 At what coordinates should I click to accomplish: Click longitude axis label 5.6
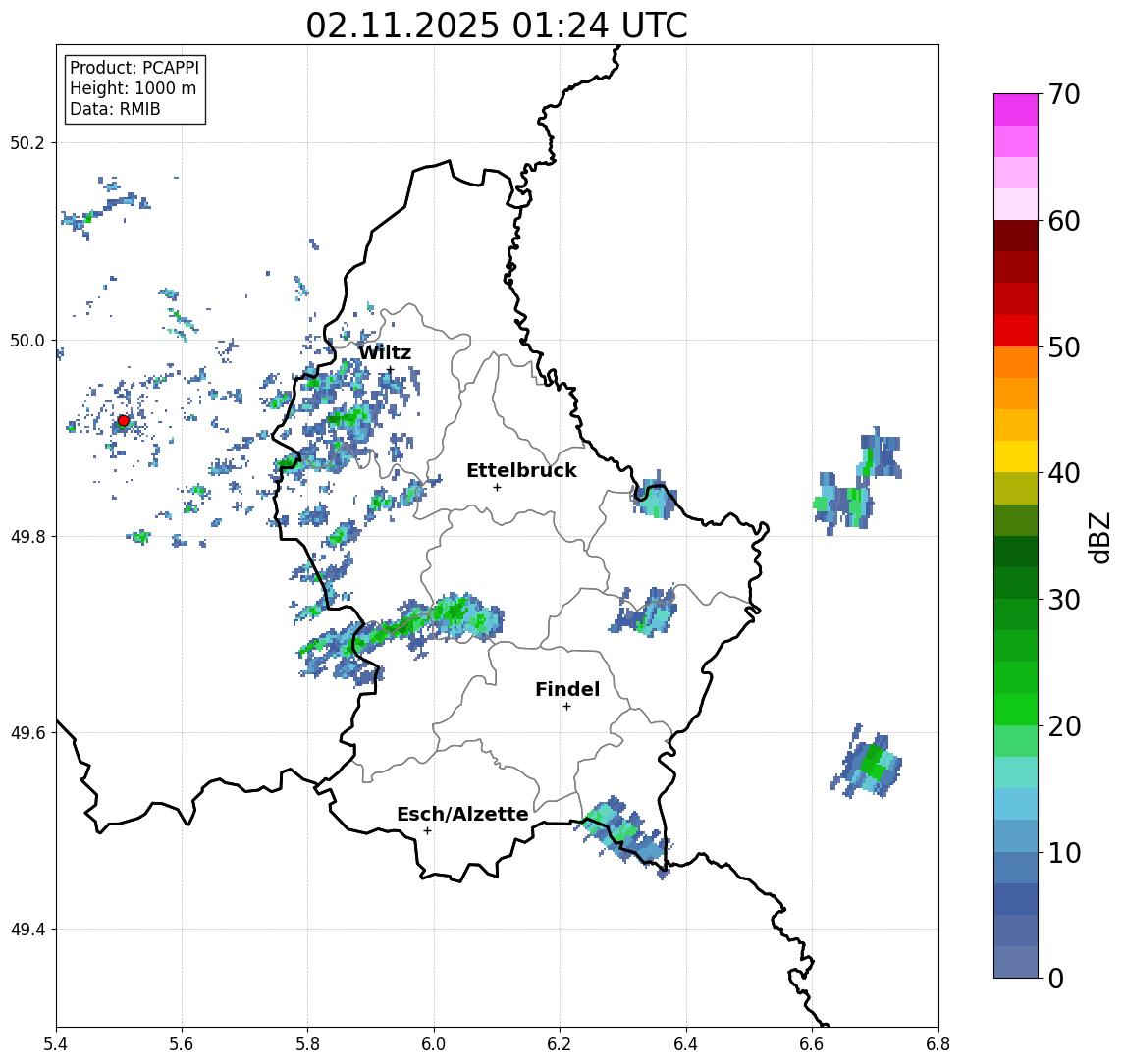pos(182,1044)
